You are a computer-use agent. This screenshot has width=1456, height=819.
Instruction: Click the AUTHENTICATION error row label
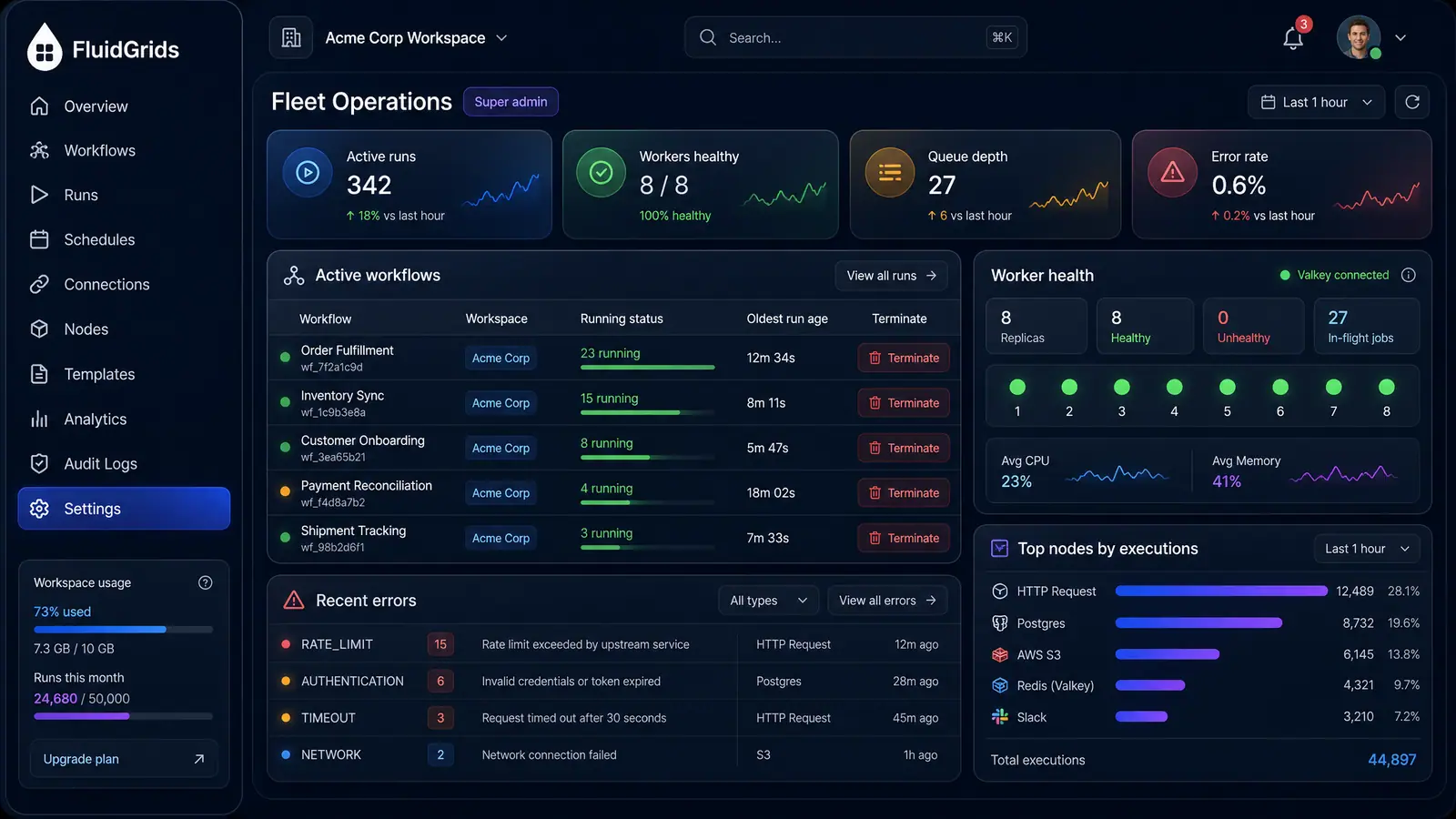coord(352,682)
